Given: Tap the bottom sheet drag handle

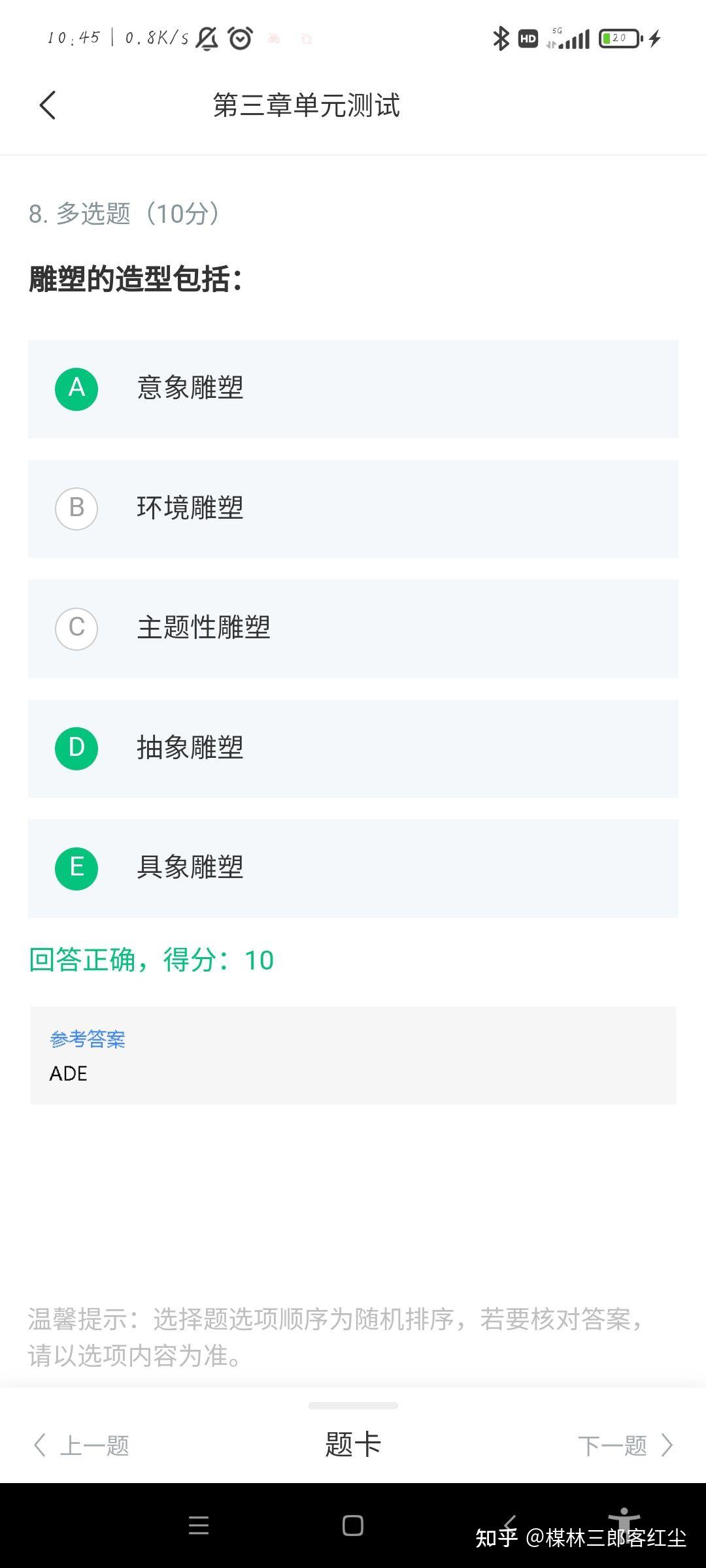Looking at the screenshot, I should click(x=353, y=1405).
